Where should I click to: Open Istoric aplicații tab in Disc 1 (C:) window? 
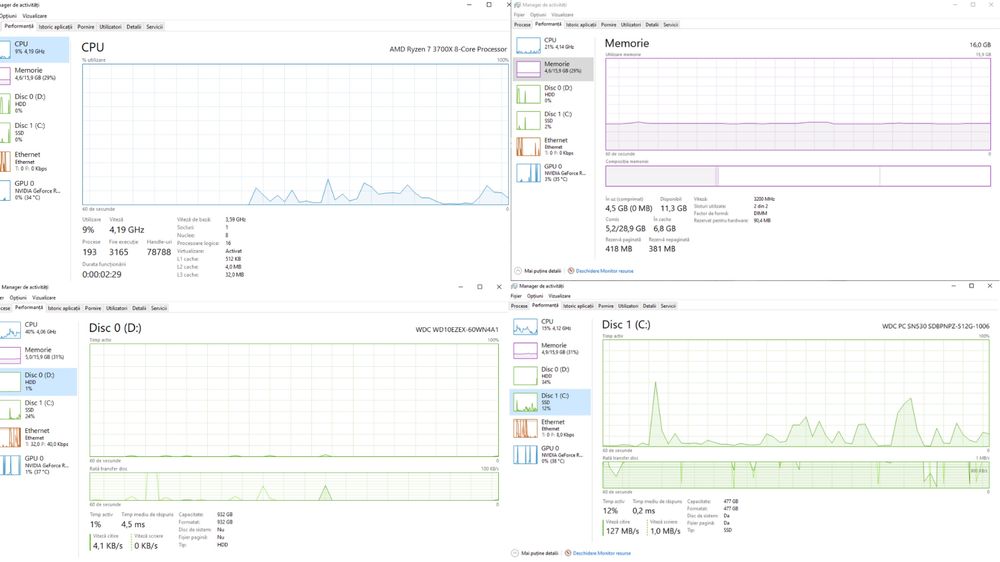click(x=578, y=306)
